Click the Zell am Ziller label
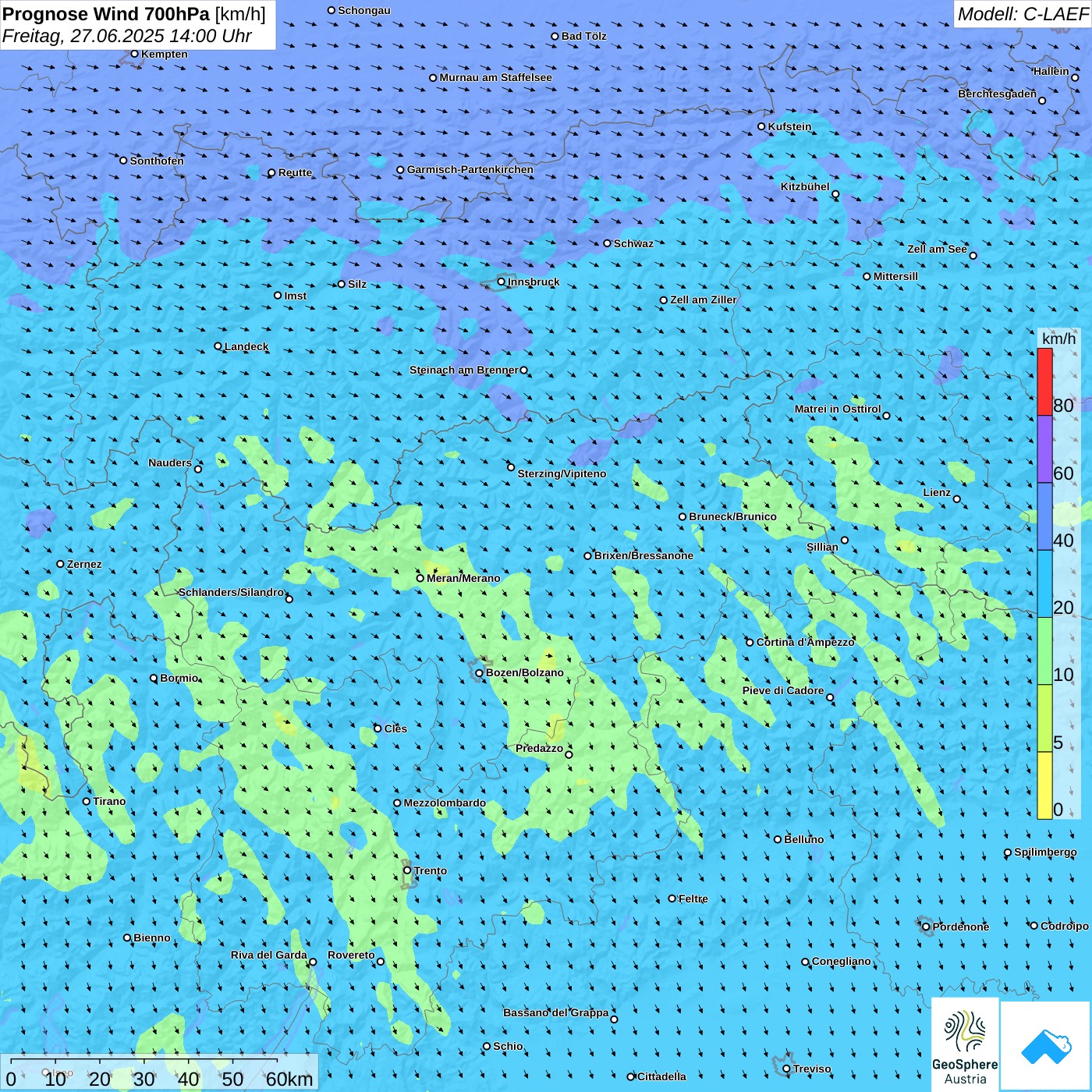The height and width of the screenshot is (1092, 1092). pyautogui.click(x=704, y=300)
